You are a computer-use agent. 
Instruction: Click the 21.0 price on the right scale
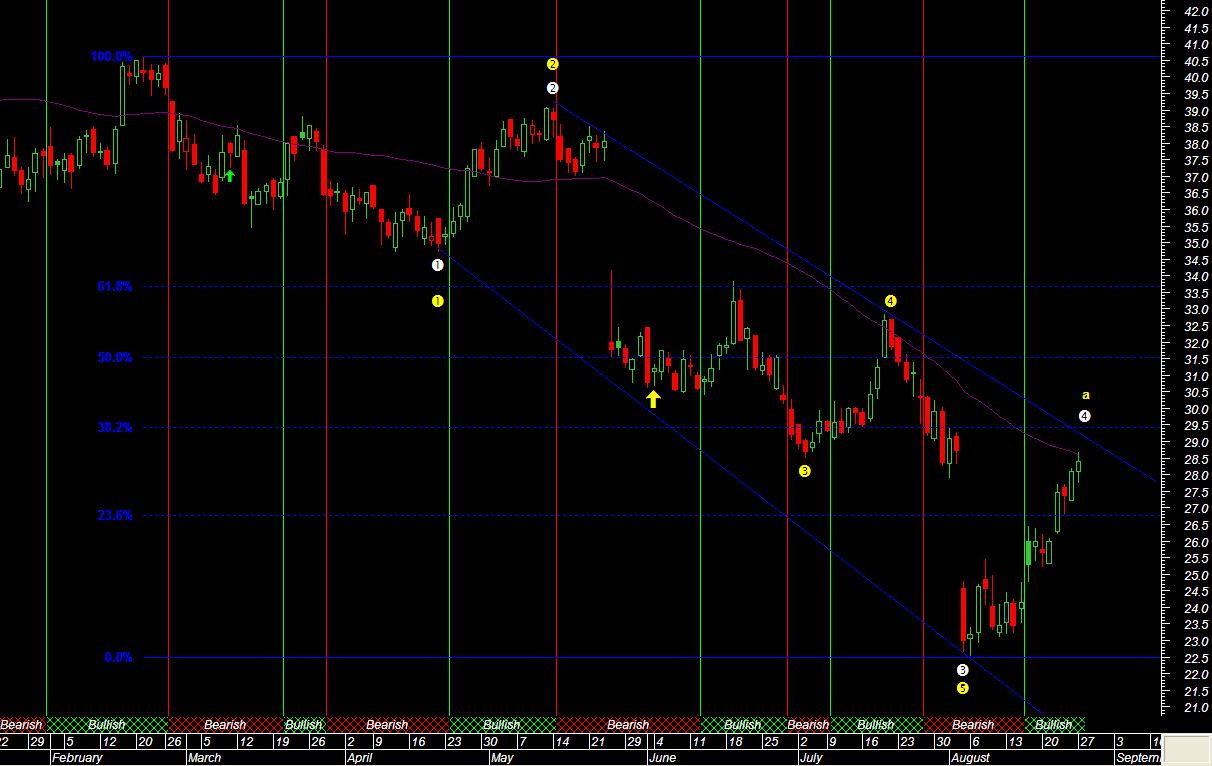click(1196, 708)
